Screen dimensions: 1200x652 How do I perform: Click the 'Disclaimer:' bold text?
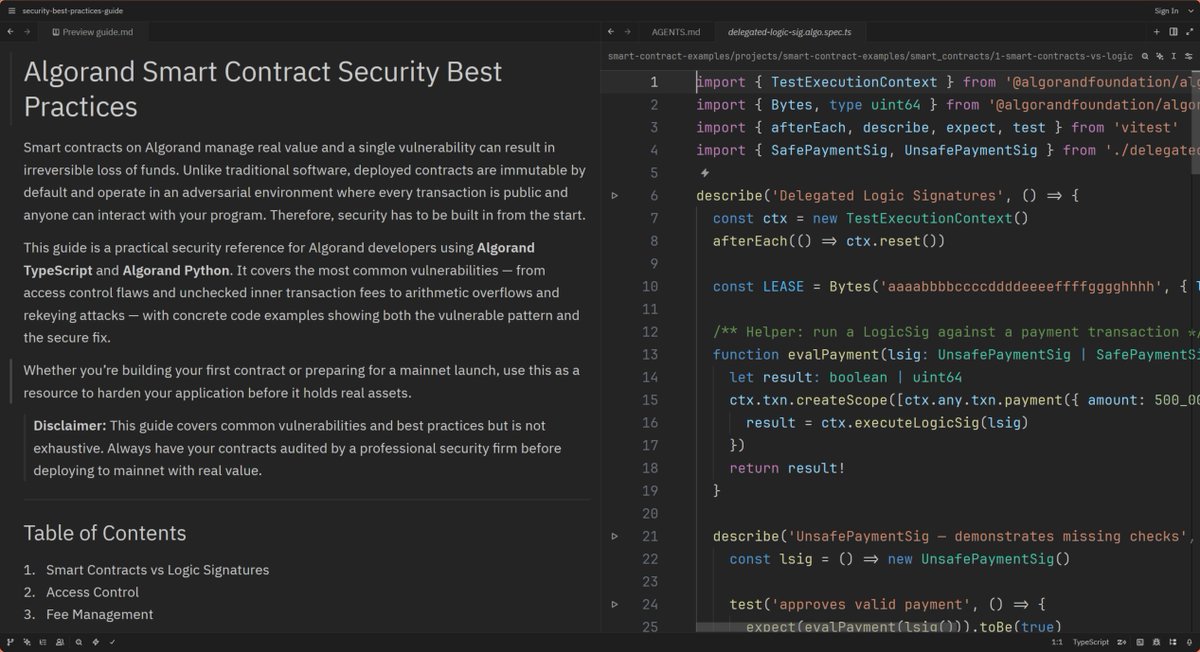[x=70, y=425]
